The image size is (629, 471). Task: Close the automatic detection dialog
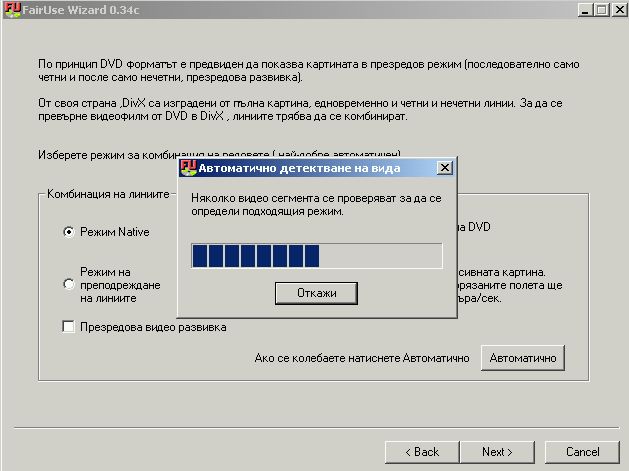(444, 168)
